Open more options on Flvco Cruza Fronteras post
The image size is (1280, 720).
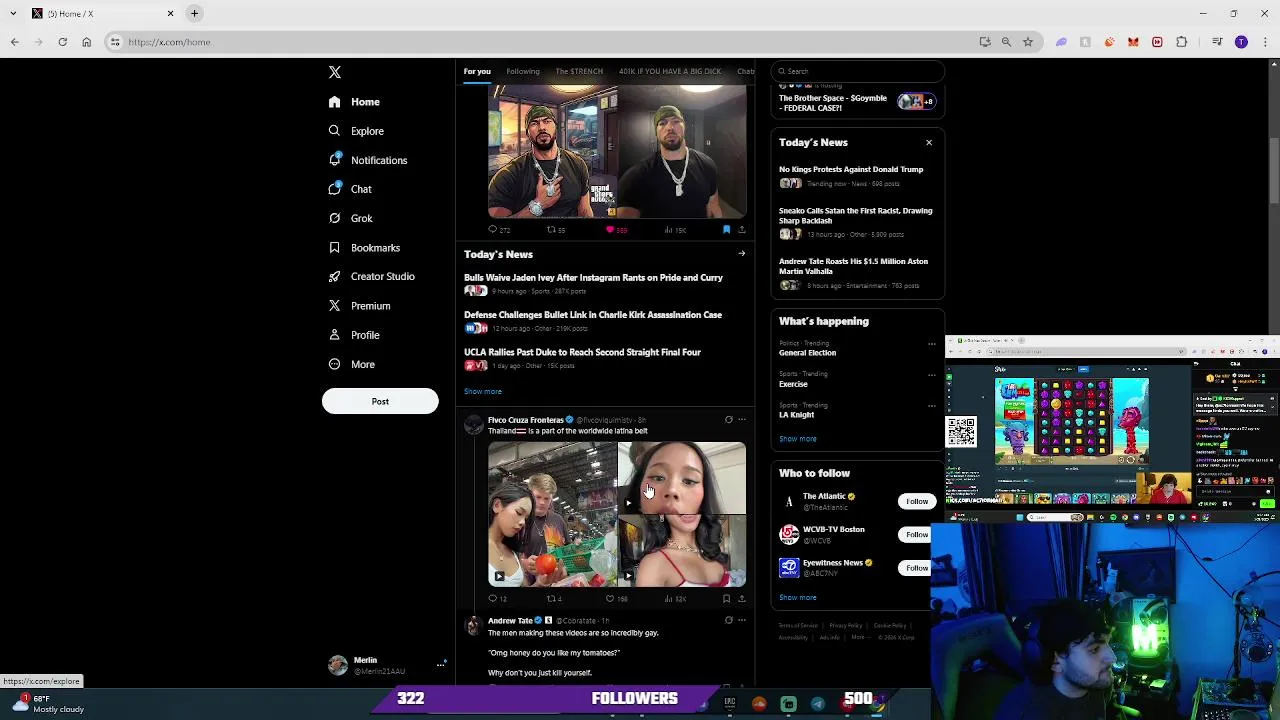point(741,420)
